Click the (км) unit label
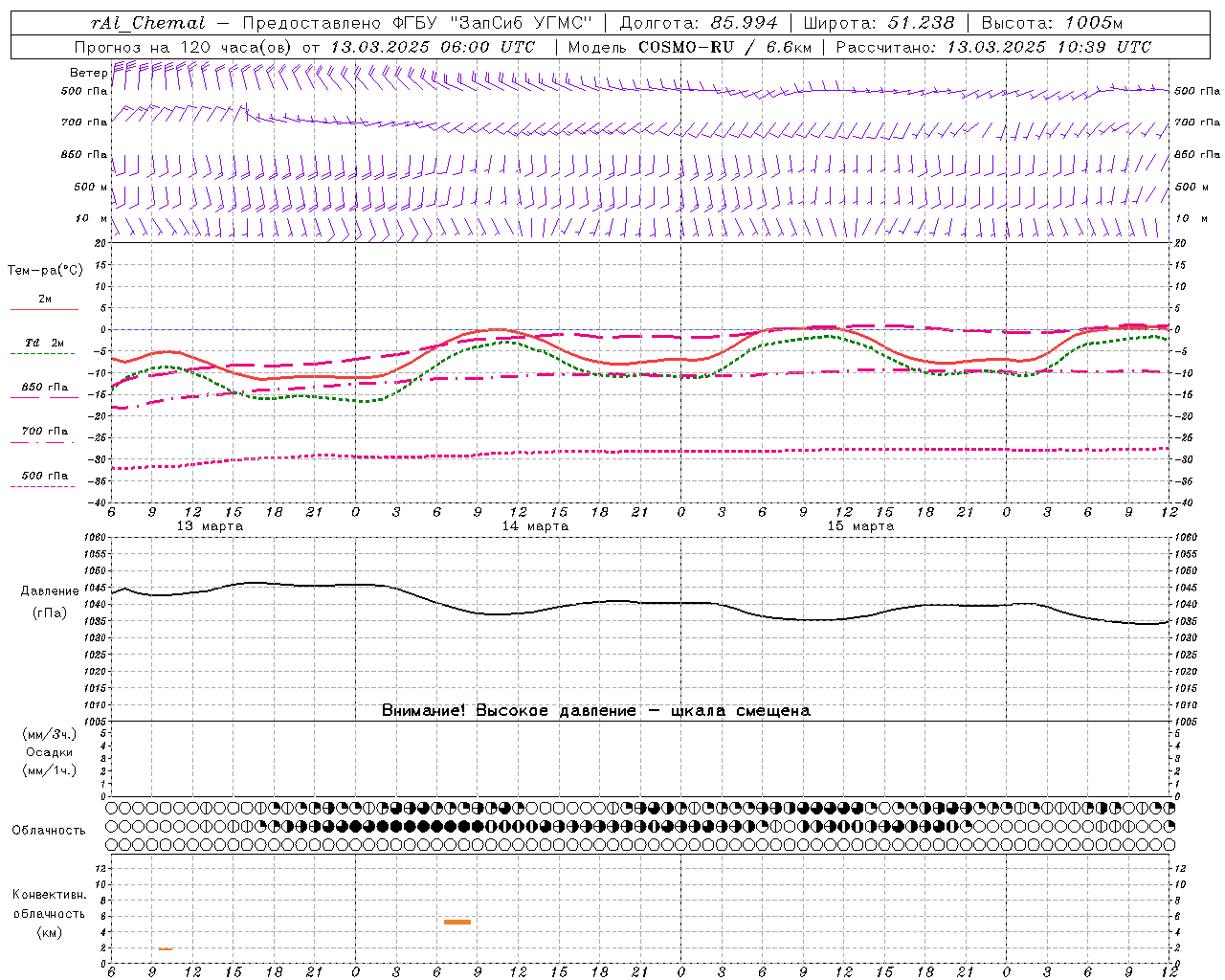The height and width of the screenshot is (980, 1225). 49,932
